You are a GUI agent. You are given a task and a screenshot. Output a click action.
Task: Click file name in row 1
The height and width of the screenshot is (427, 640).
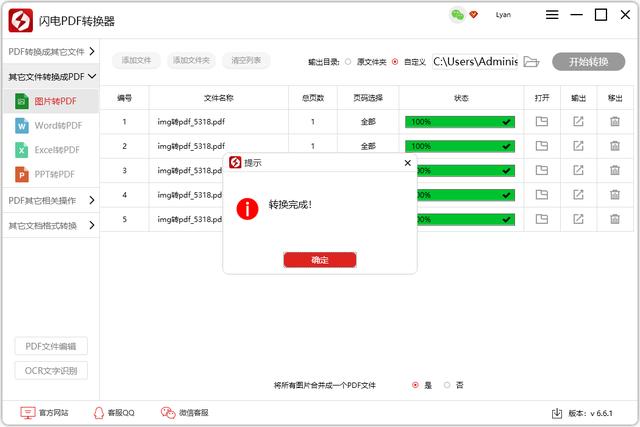pos(191,122)
